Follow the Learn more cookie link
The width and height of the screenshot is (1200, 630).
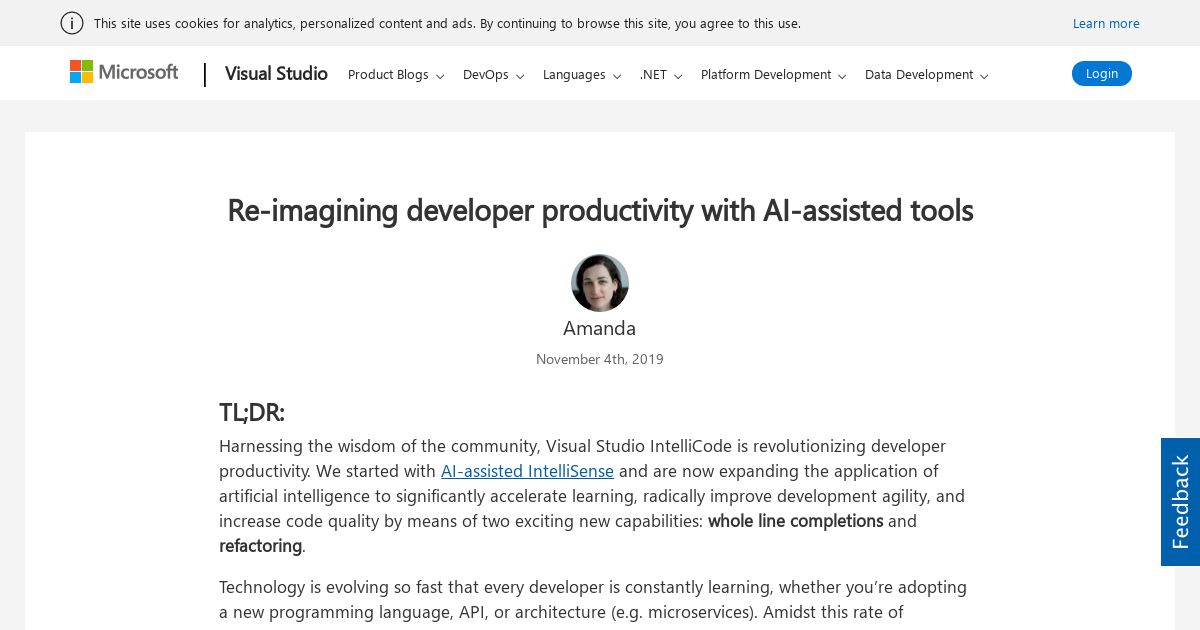pyautogui.click(x=1106, y=23)
